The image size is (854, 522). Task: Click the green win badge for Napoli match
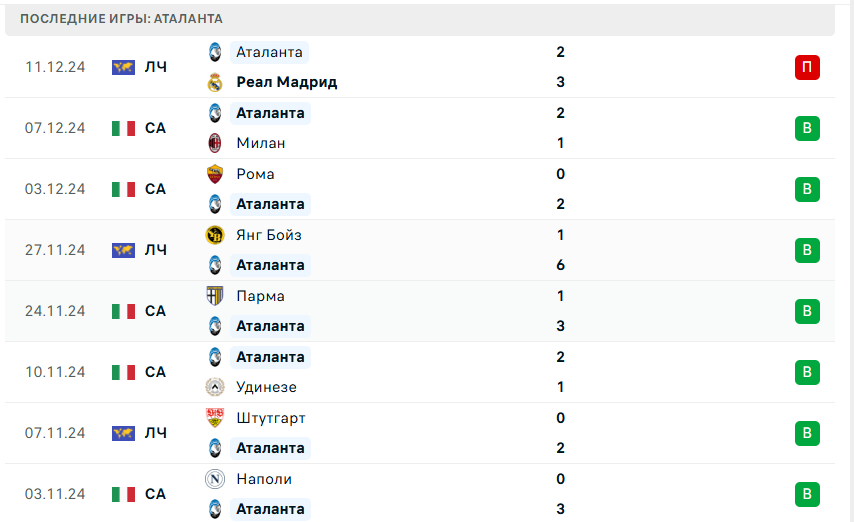click(x=807, y=494)
